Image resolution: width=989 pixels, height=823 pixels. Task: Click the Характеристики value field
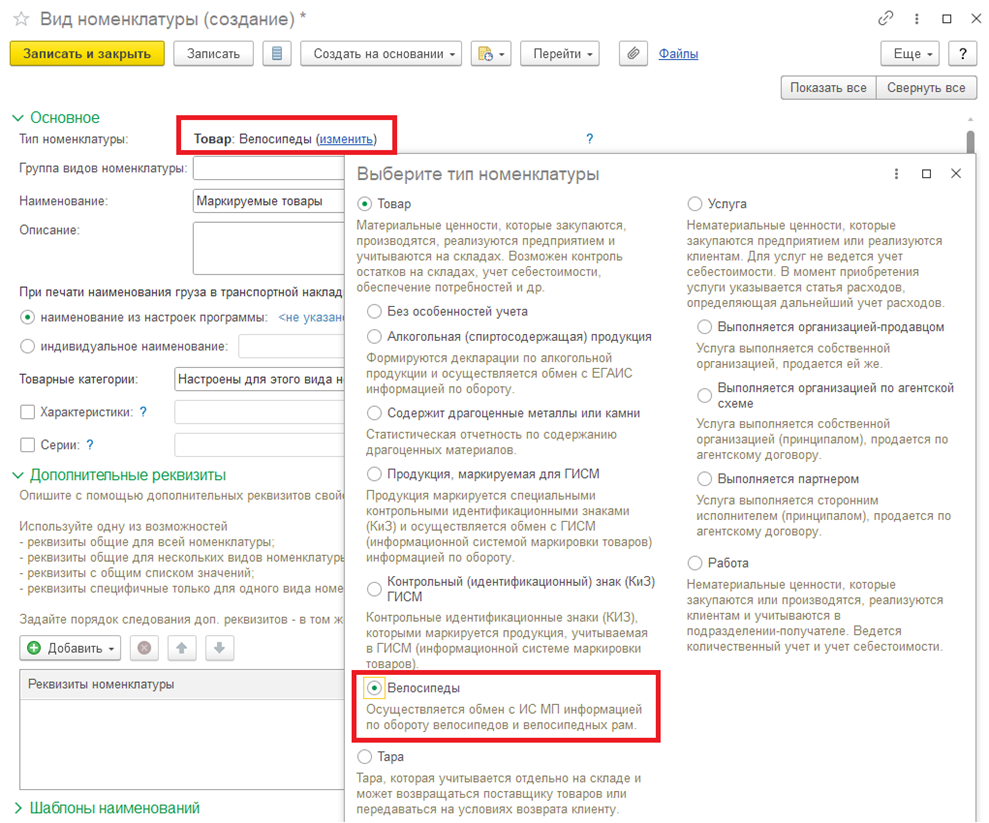tap(259, 412)
